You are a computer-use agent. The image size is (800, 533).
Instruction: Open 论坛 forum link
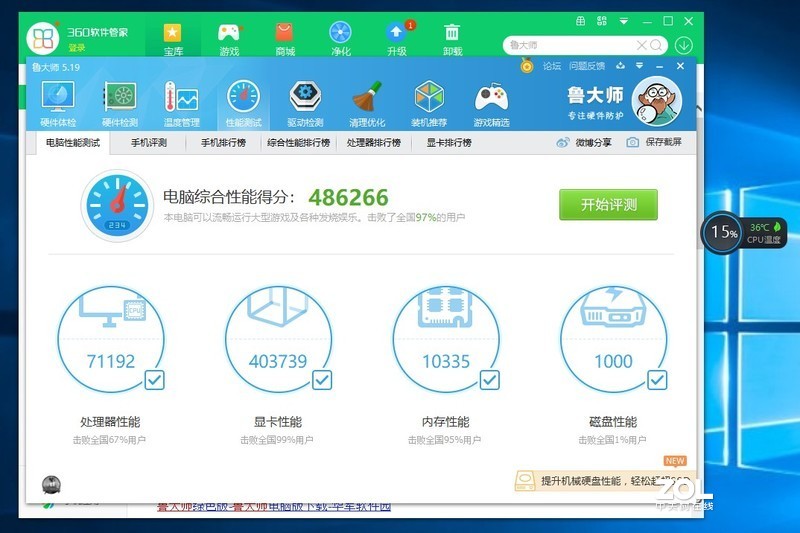coord(552,66)
